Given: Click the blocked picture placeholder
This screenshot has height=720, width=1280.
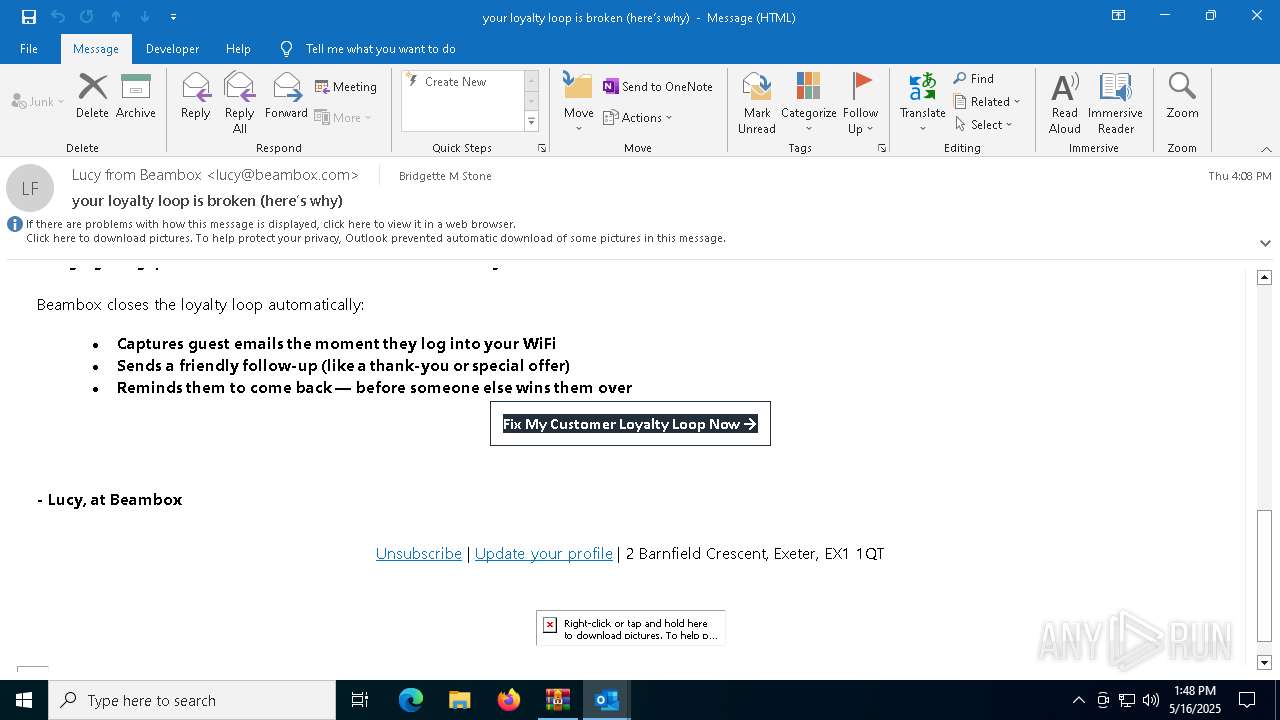Looking at the screenshot, I should tap(630, 628).
